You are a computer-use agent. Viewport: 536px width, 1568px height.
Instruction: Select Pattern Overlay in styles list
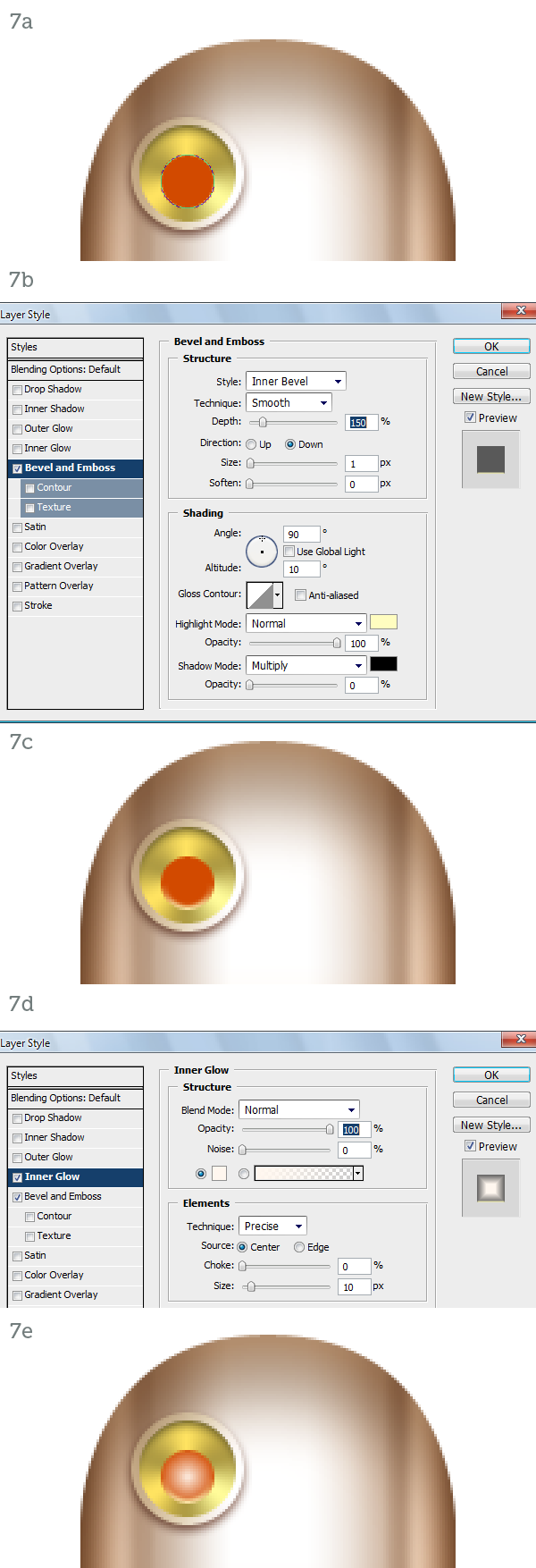(75, 586)
